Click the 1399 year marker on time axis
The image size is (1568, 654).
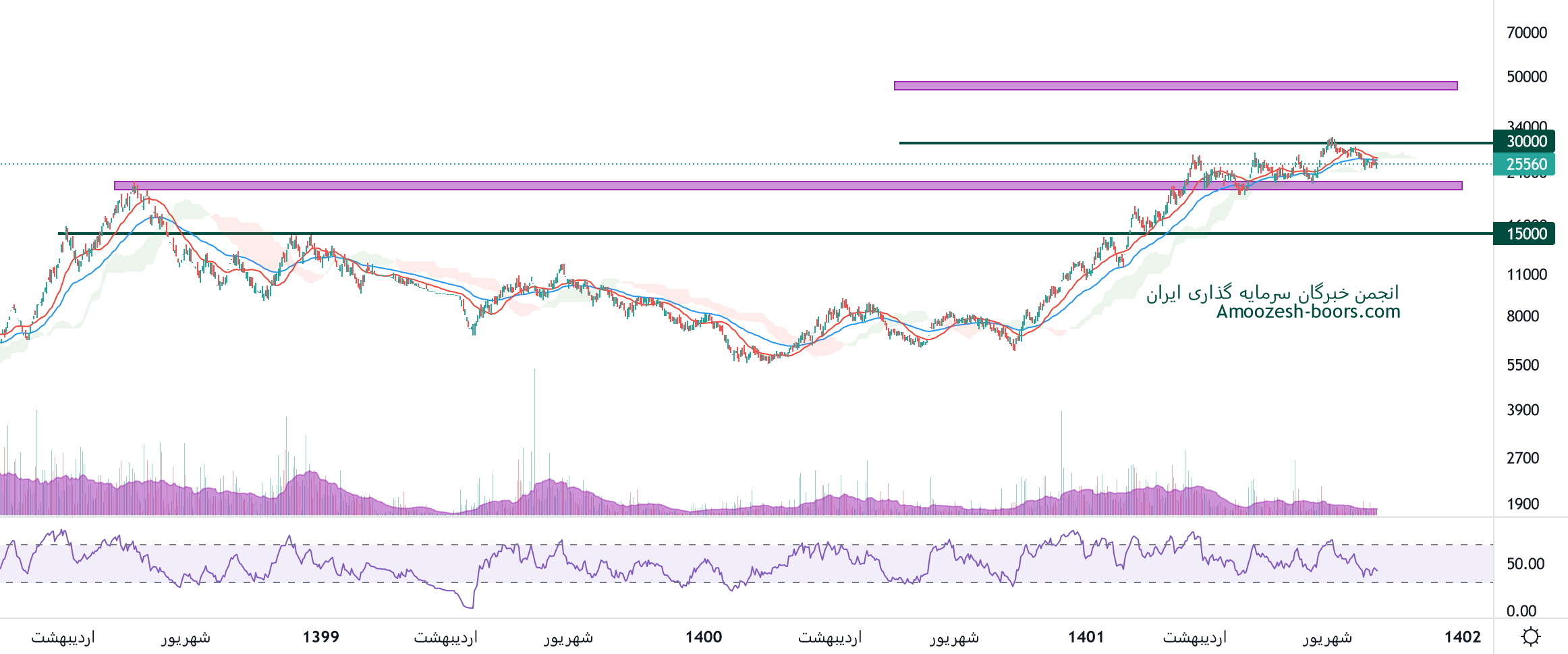[x=320, y=636]
